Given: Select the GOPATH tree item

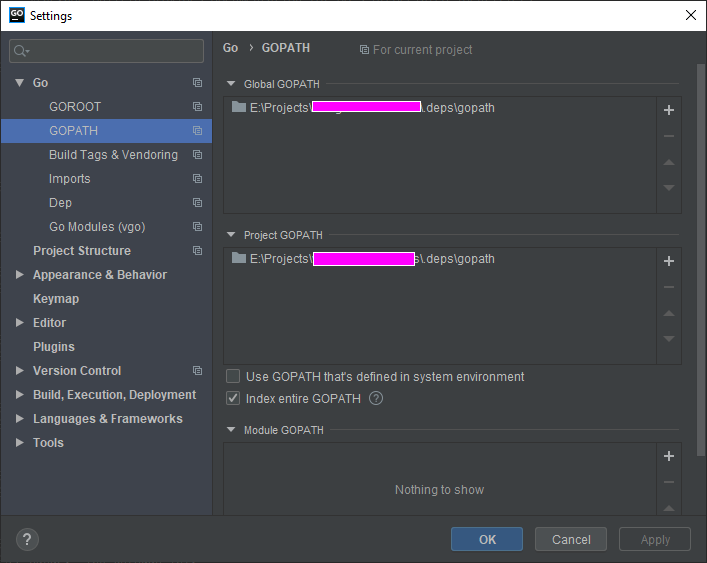Looking at the screenshot, I should [106, 131].
